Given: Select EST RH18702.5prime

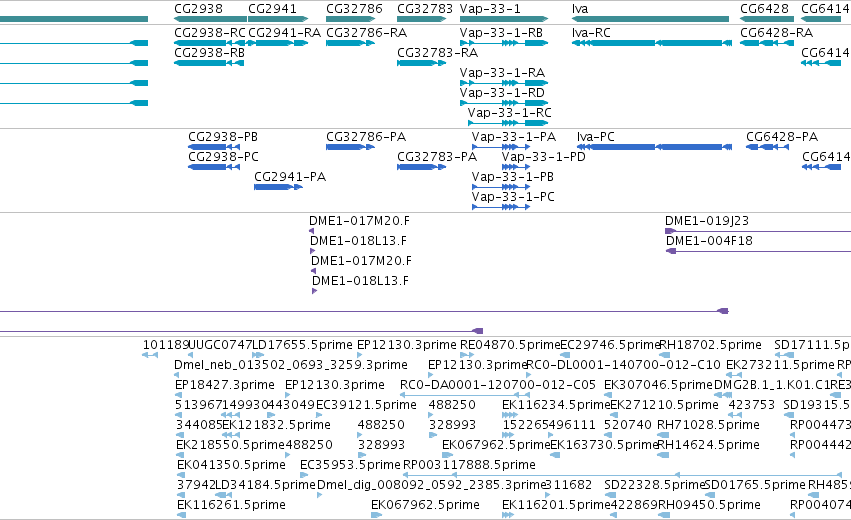Looking at the screenshot, I should click(x=710, y=345).
